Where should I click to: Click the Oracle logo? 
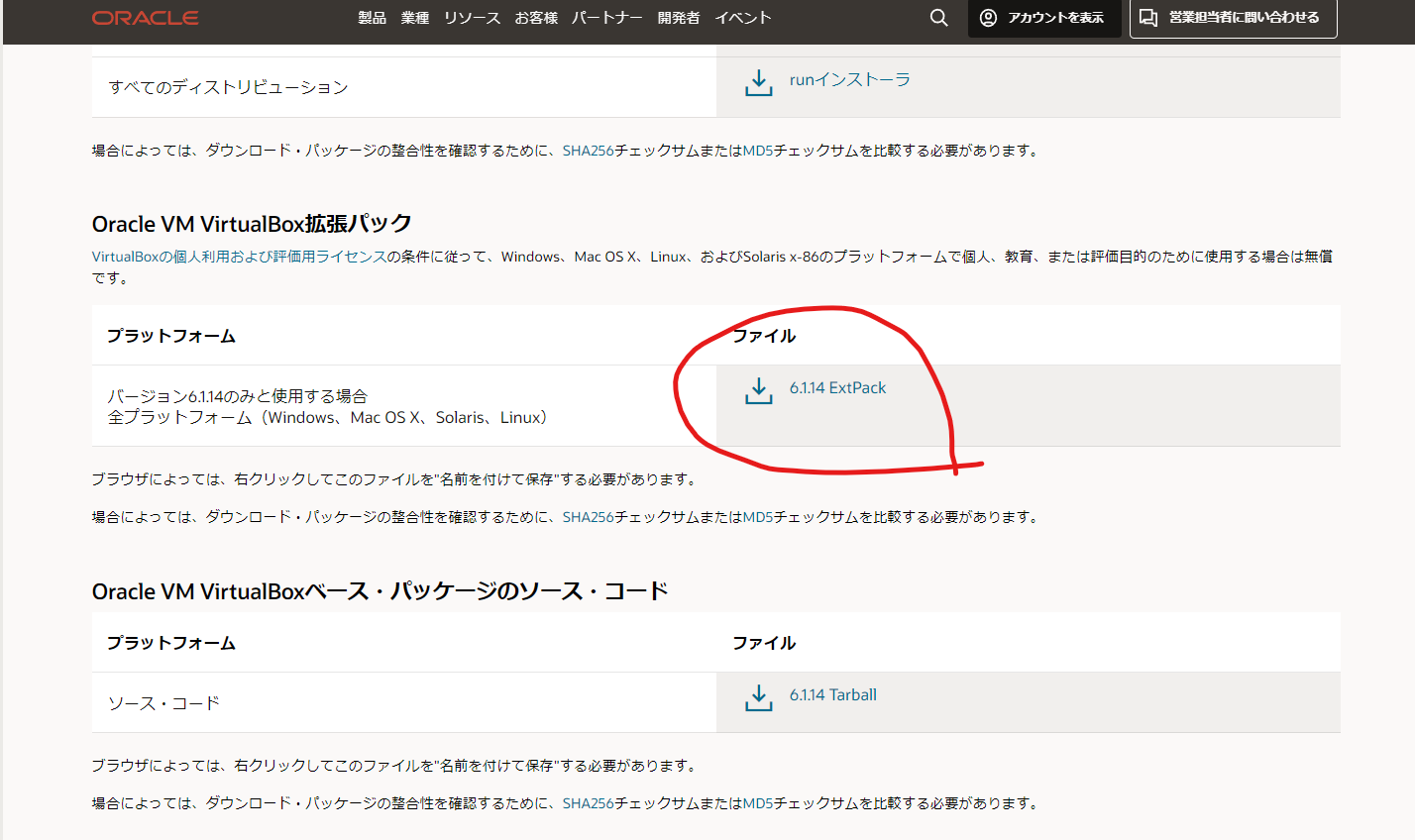tap(146, 18)
